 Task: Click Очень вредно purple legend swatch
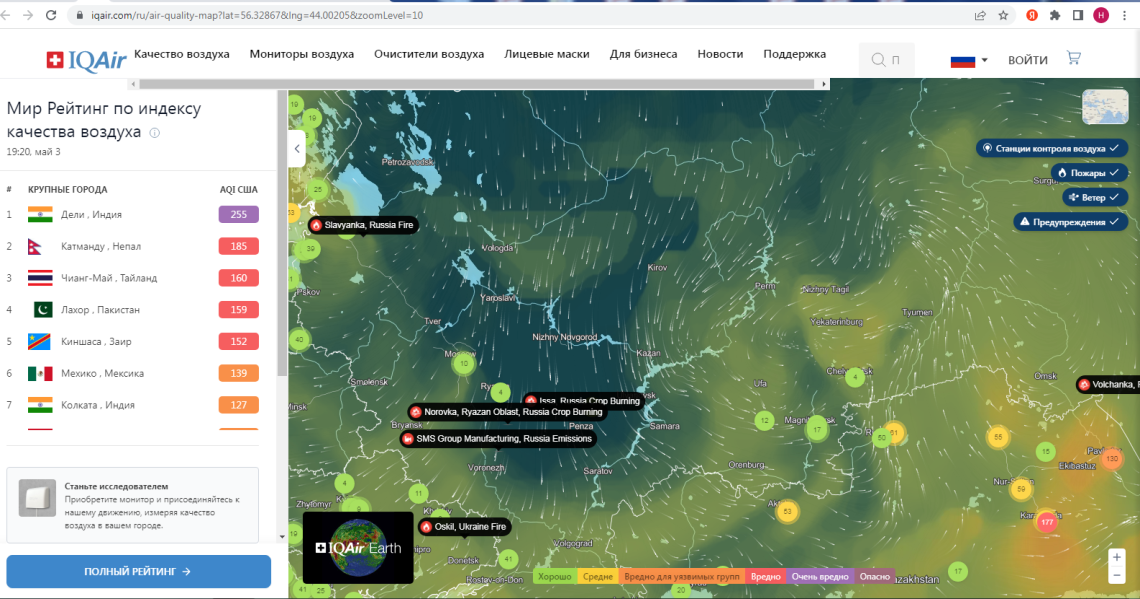click(x=819, y=576)
